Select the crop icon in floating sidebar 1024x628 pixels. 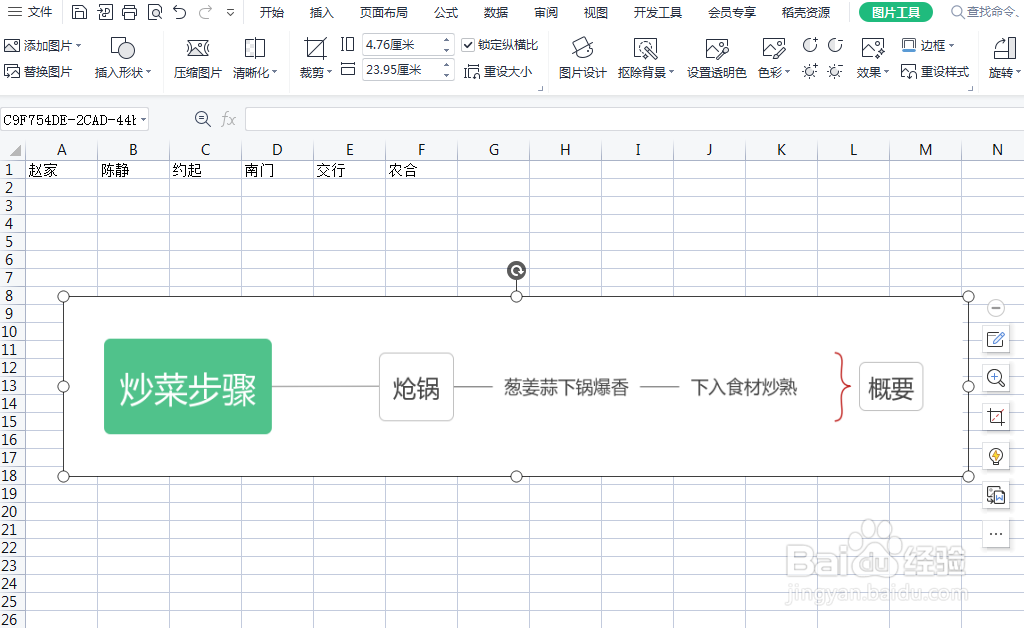tap(996, 417)
